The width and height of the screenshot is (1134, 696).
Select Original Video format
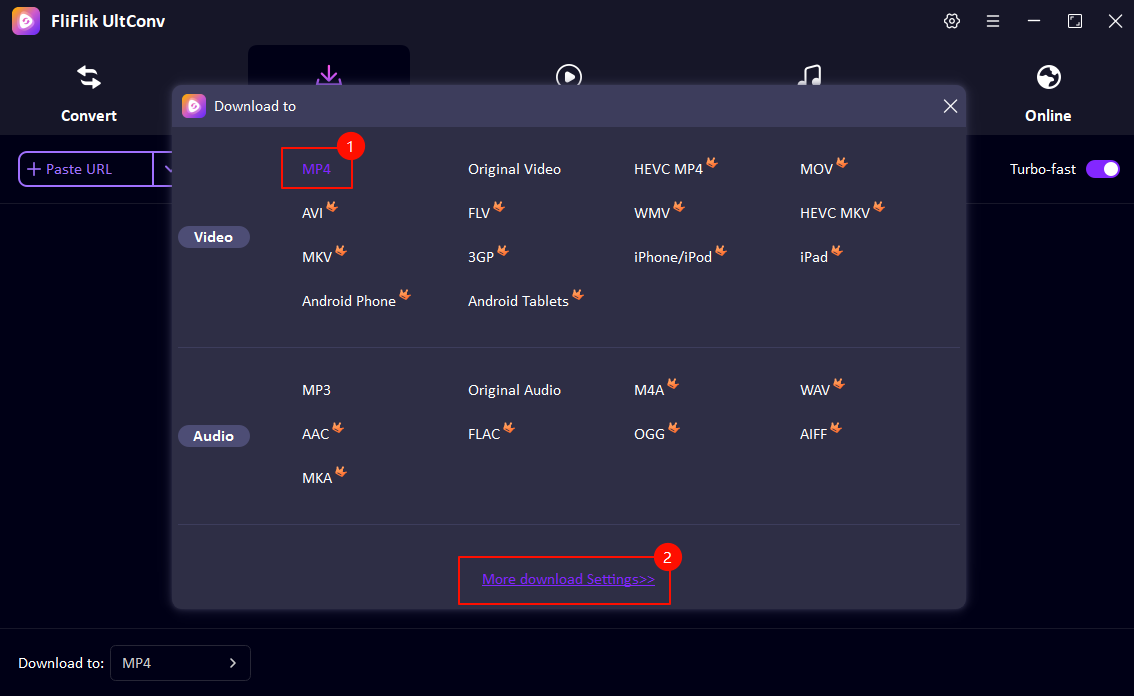click(x=514, y=169)
